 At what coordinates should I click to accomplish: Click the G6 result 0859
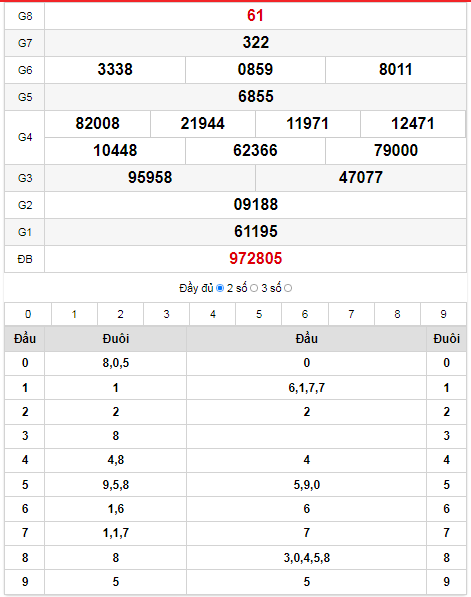click(255, 69)
